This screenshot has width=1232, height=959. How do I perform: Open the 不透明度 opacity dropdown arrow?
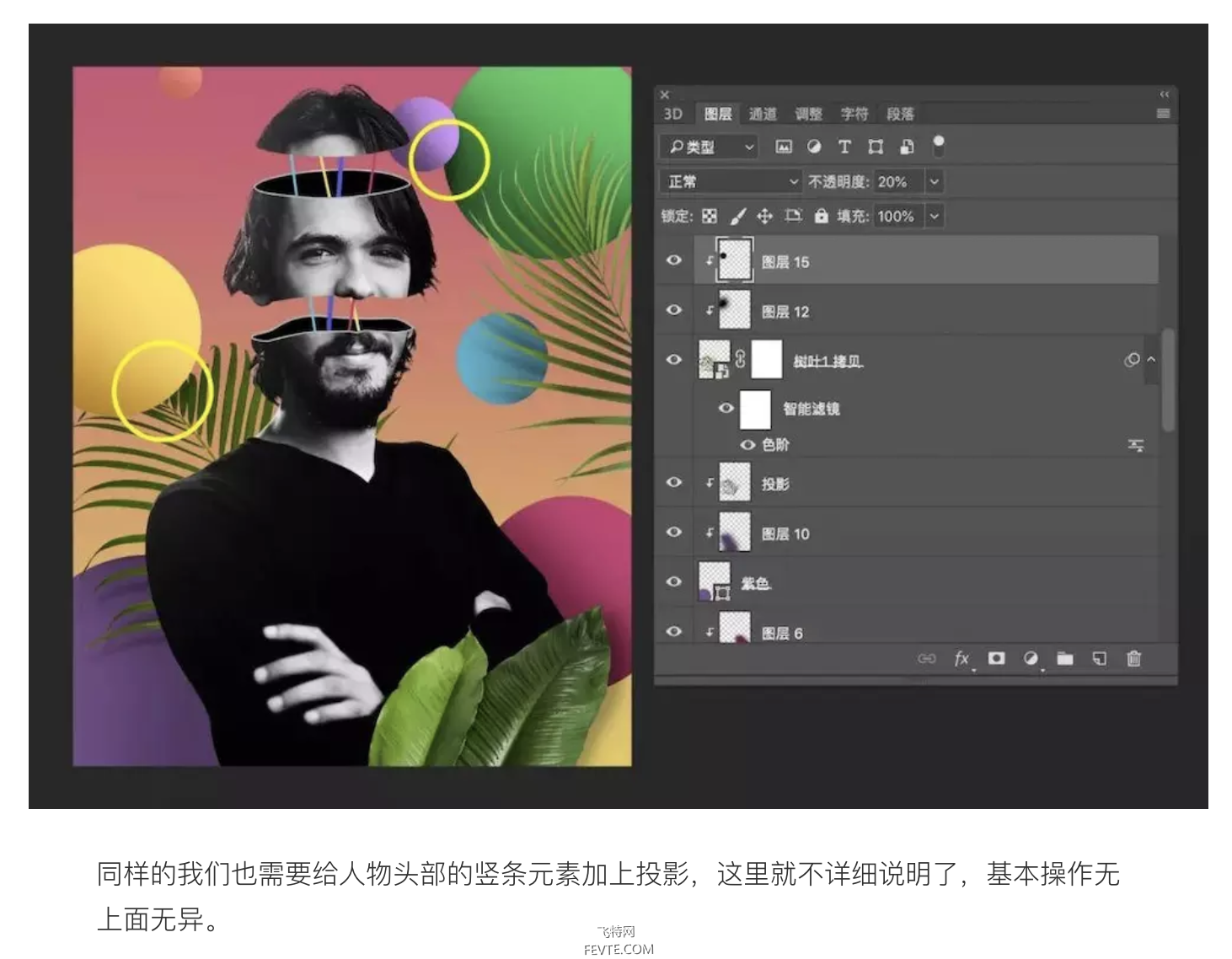pos(934,181)
